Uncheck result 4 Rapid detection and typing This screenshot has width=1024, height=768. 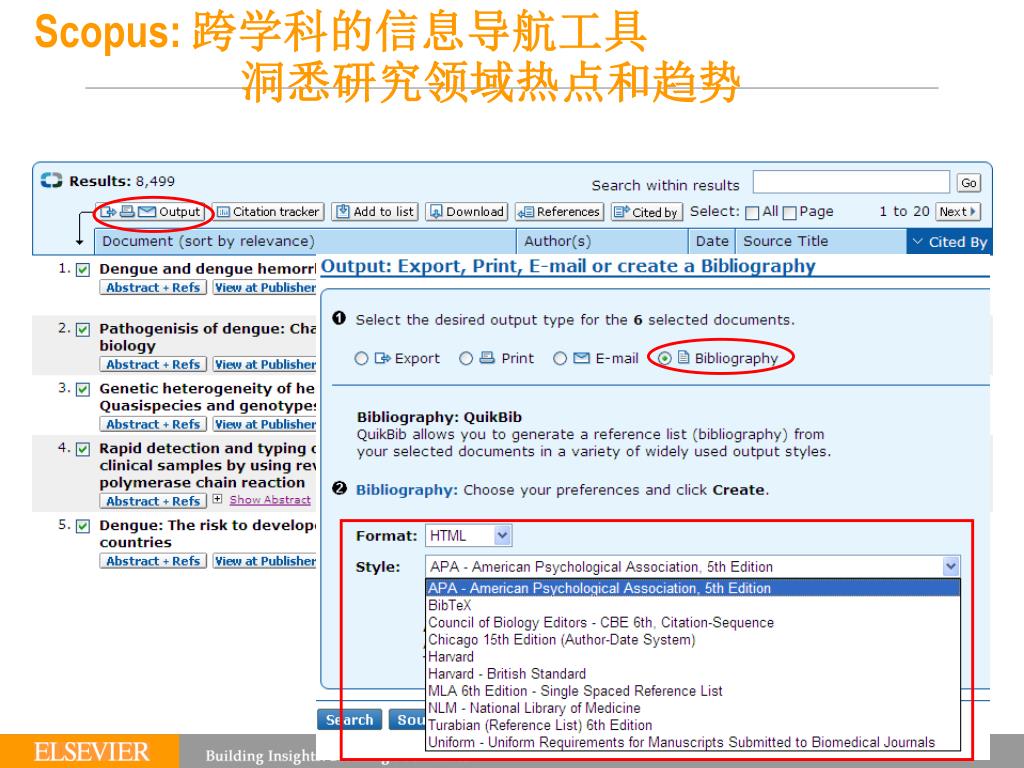click(83, 449)
